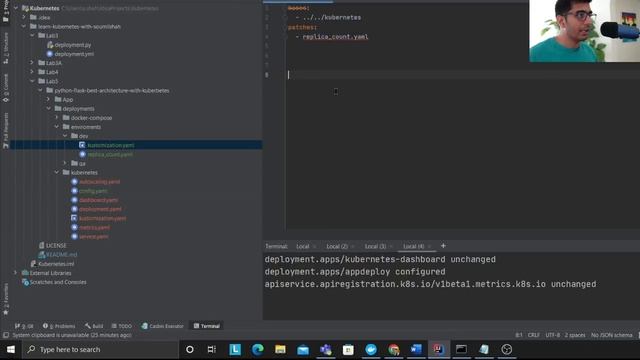Click the tool windows toggle at status bar corner

point(5,335)
